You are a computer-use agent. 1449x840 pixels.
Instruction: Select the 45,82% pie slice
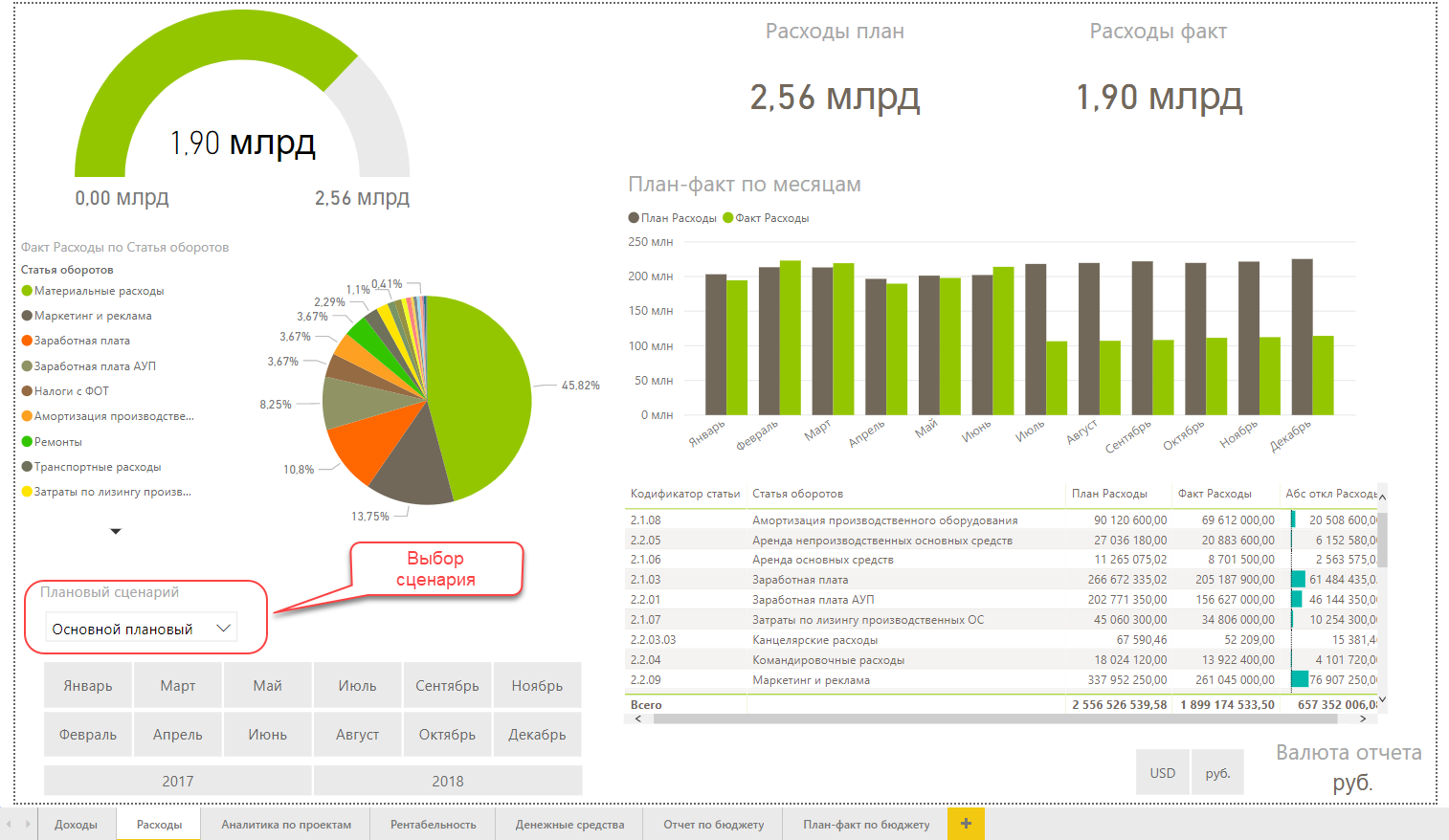click(483, 392)
